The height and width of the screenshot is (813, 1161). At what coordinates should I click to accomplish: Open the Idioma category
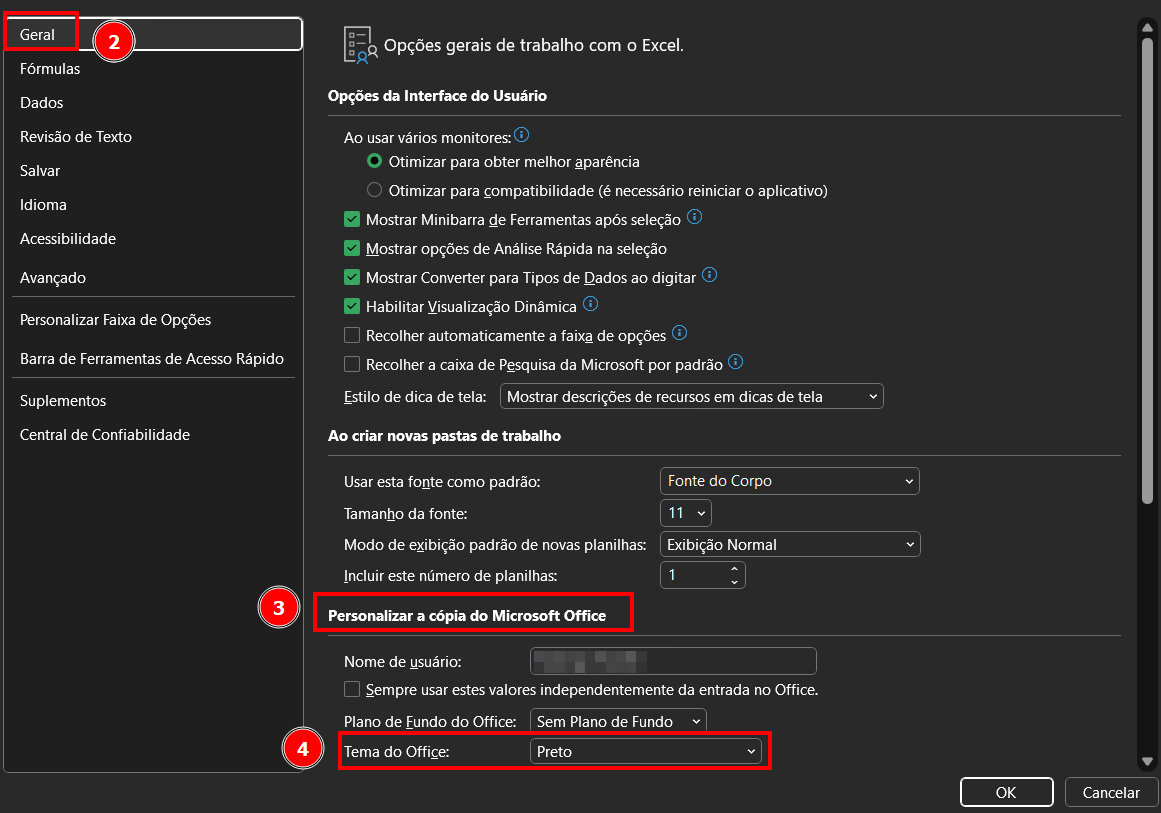[x=153, y=205]
